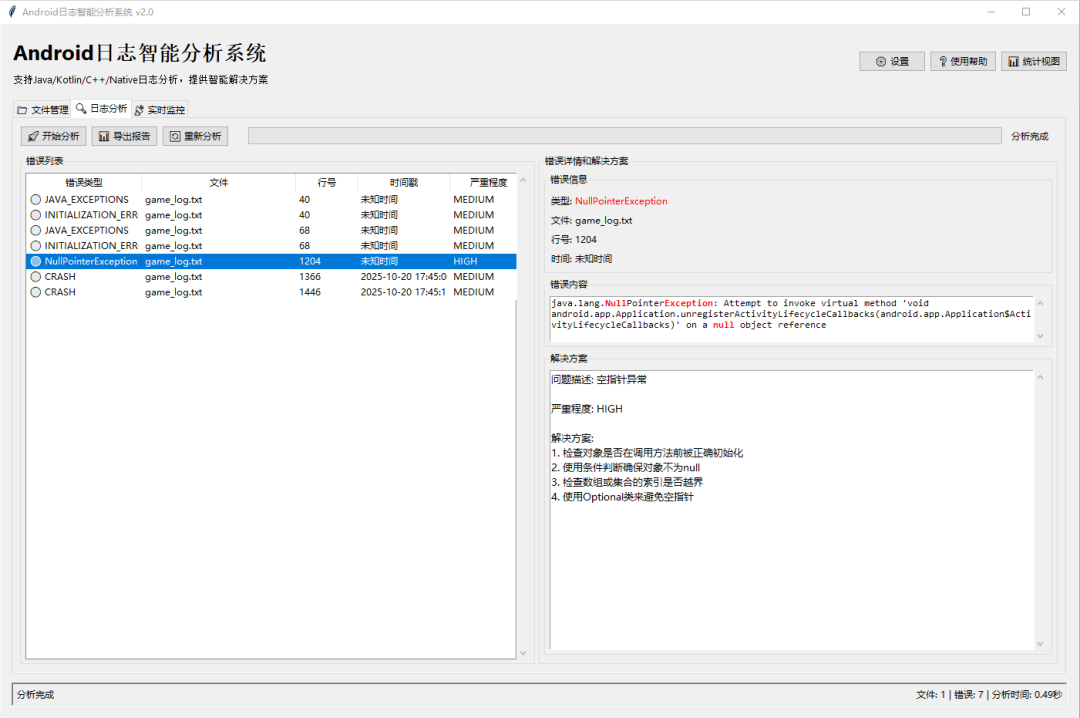This screenshot has width=1080, height=718.
Task: Click '行号: 1204' in error info
Action: pos(574,240)
